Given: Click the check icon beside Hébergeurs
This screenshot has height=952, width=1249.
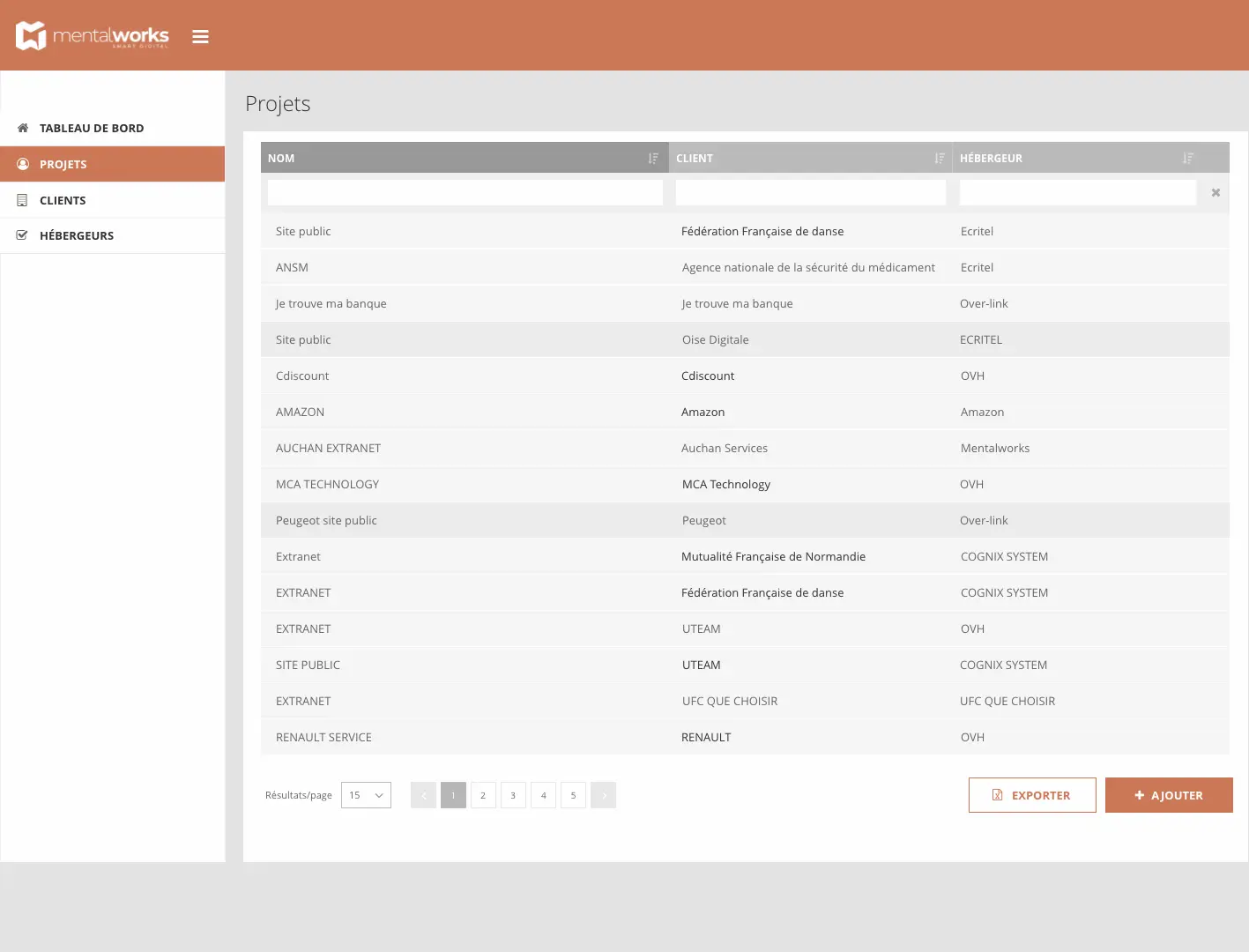Looking at the screenshot, I should (23, 235).
